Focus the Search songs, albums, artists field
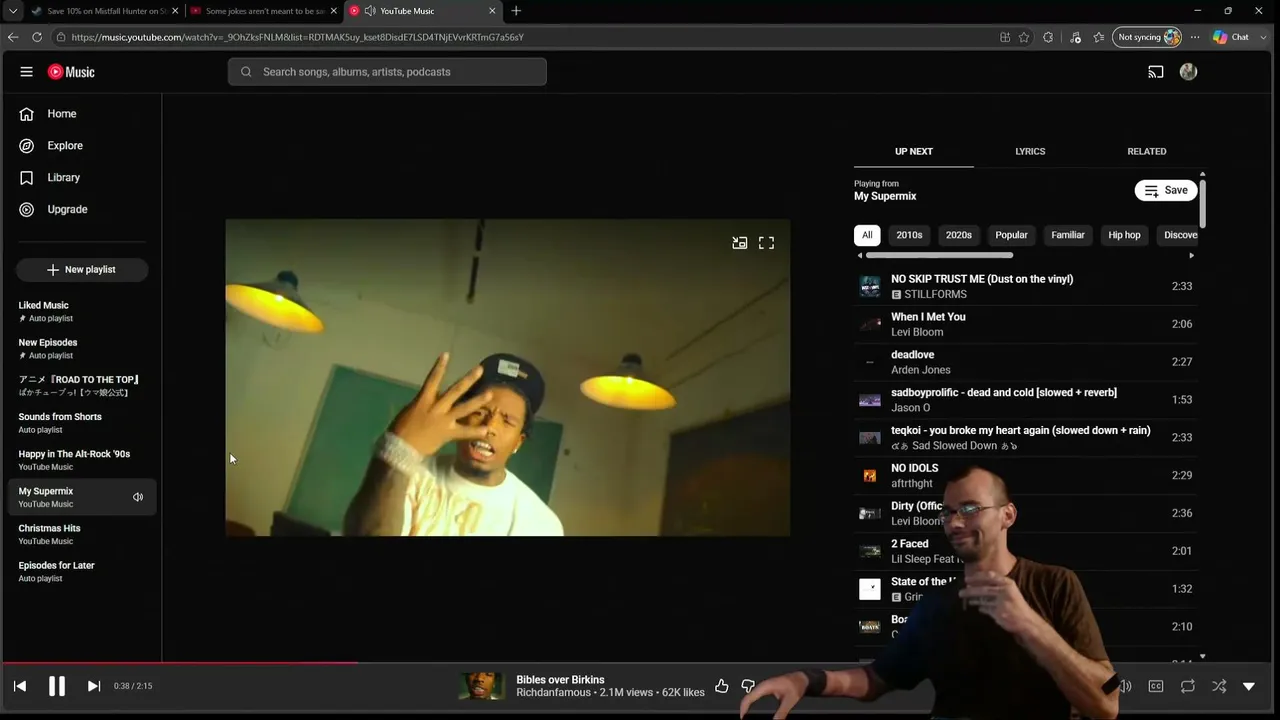Screen dimensions: 1280x720 coord(387,72)
